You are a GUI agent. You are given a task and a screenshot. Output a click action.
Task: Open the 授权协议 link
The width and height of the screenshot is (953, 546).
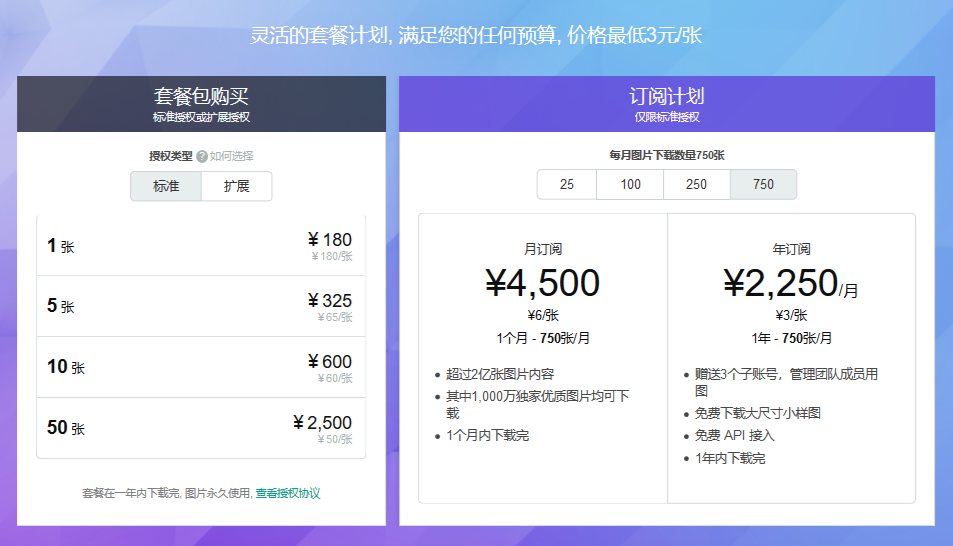[x=299, y=493]
